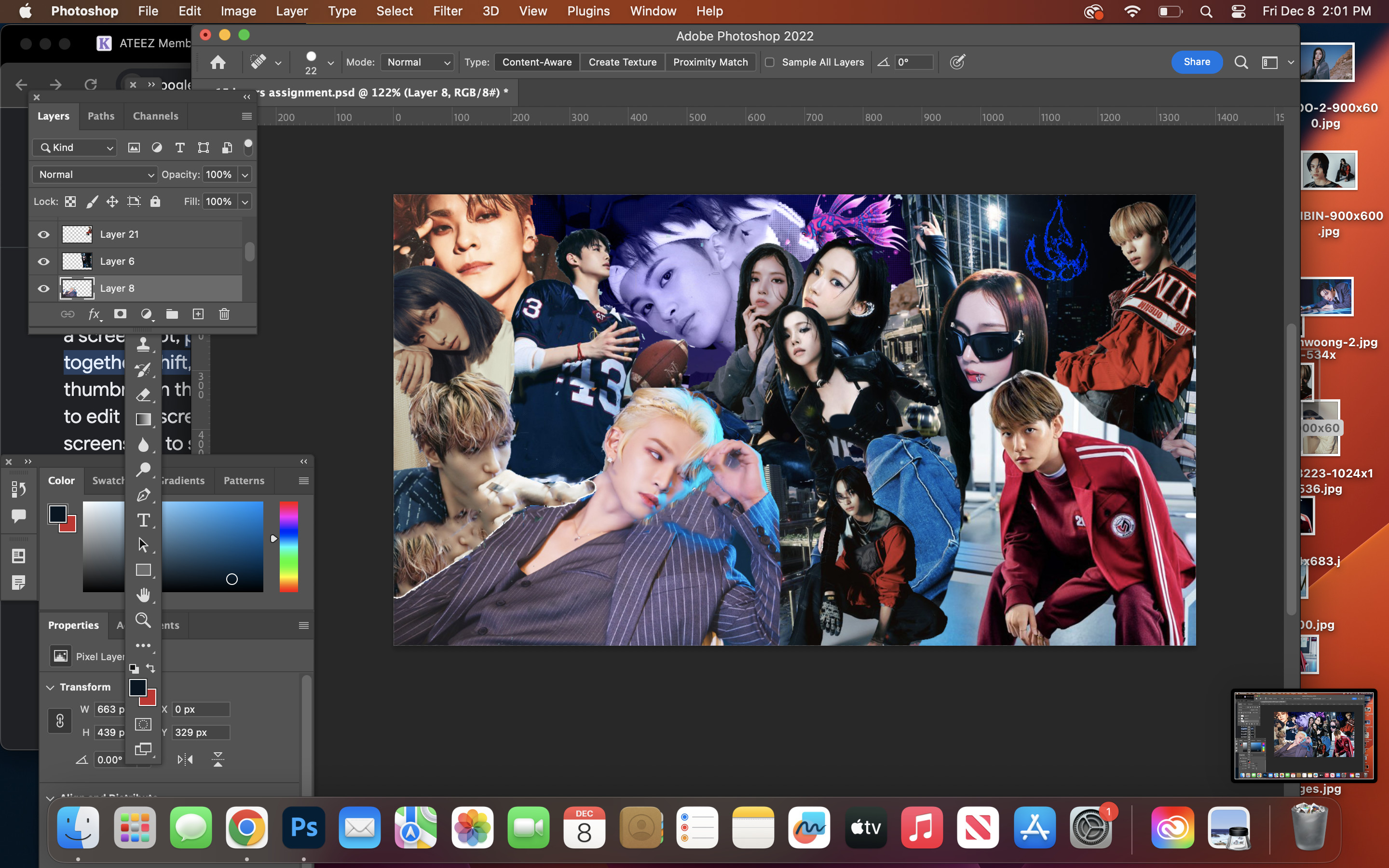Open the brush size picker dropdown
Image resolution: width=1389 pixels, height=868 pixels.
(x=330, y=63)
